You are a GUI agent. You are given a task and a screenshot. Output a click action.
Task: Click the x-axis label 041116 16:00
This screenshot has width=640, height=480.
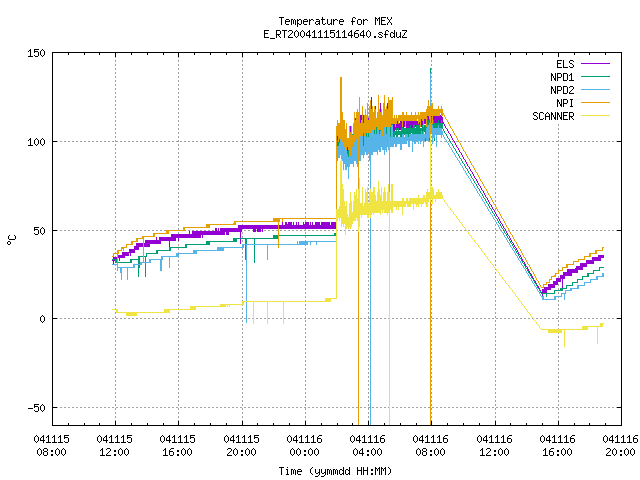point(558,446)
